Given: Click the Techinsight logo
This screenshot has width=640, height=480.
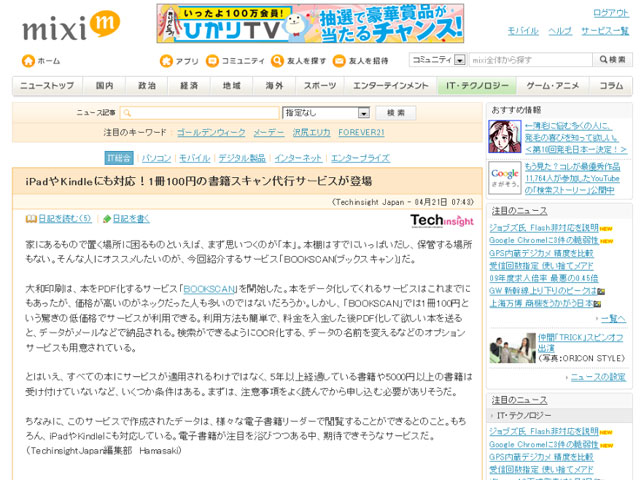Looking at the screenshot, I should [442, 220].
